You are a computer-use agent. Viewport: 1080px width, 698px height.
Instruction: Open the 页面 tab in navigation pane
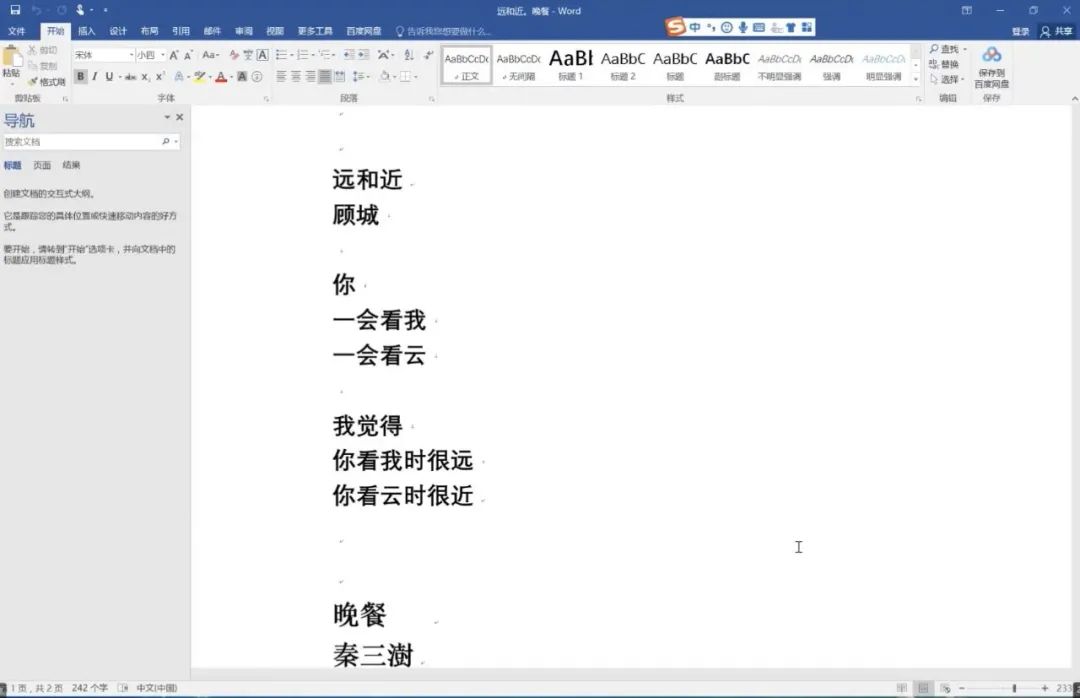(42, 165)
